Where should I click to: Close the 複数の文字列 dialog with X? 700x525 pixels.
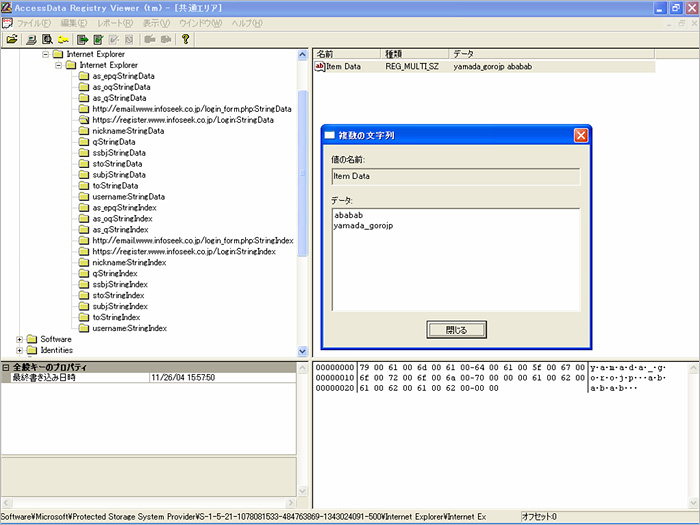point(580,135)
